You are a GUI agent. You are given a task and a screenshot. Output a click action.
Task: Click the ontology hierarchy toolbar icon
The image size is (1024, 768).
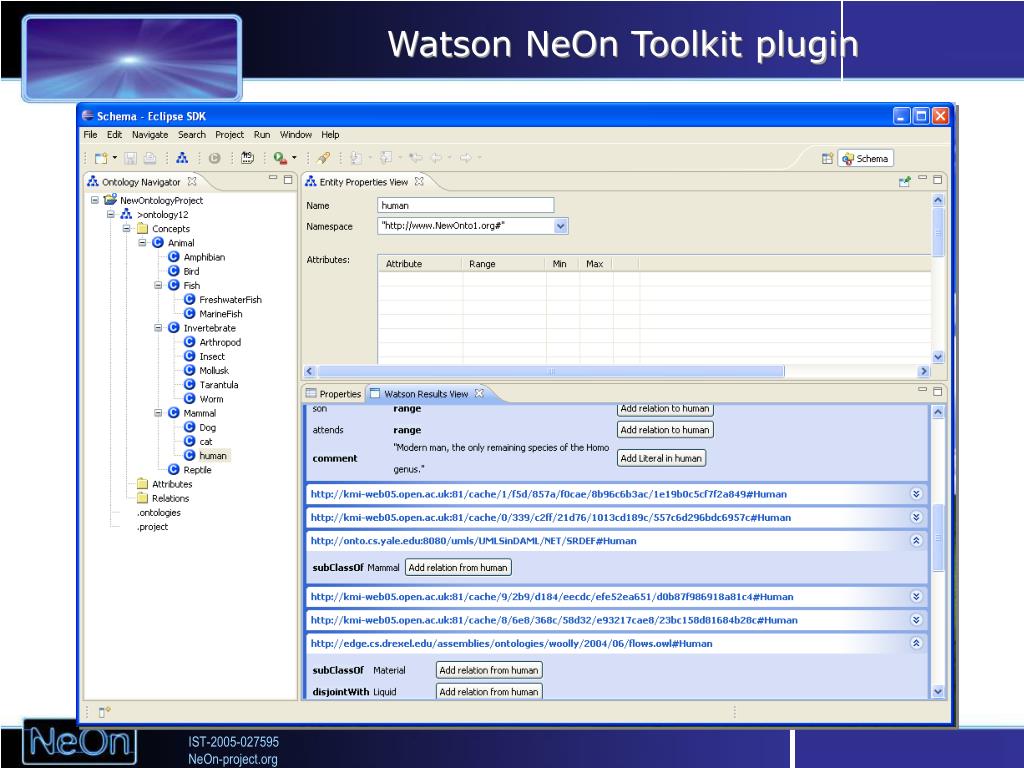(182, 158)
